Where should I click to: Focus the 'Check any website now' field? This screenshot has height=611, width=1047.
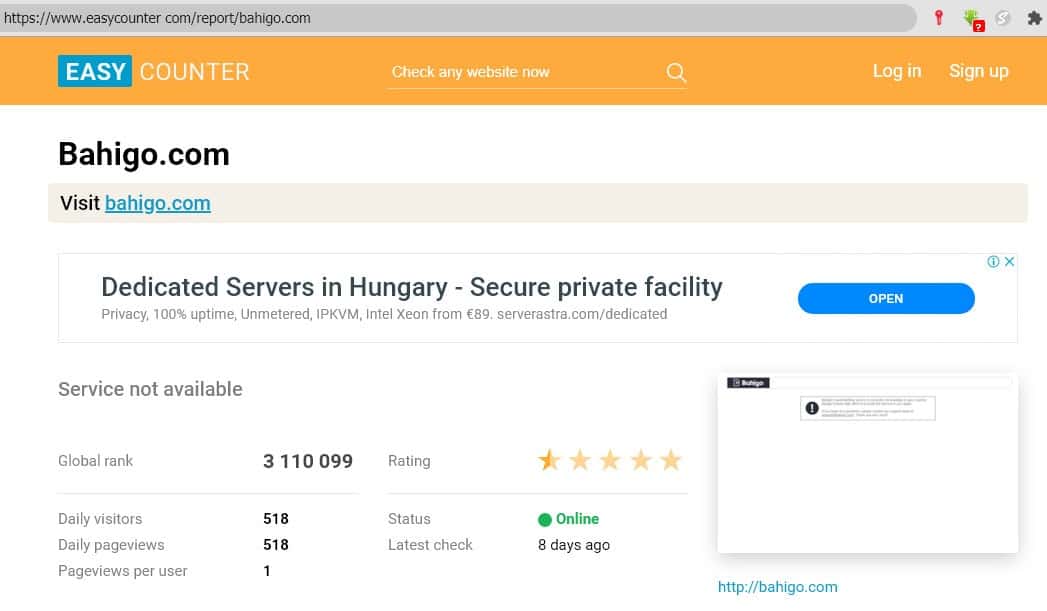pyautogui.click(x=520, y=72)
